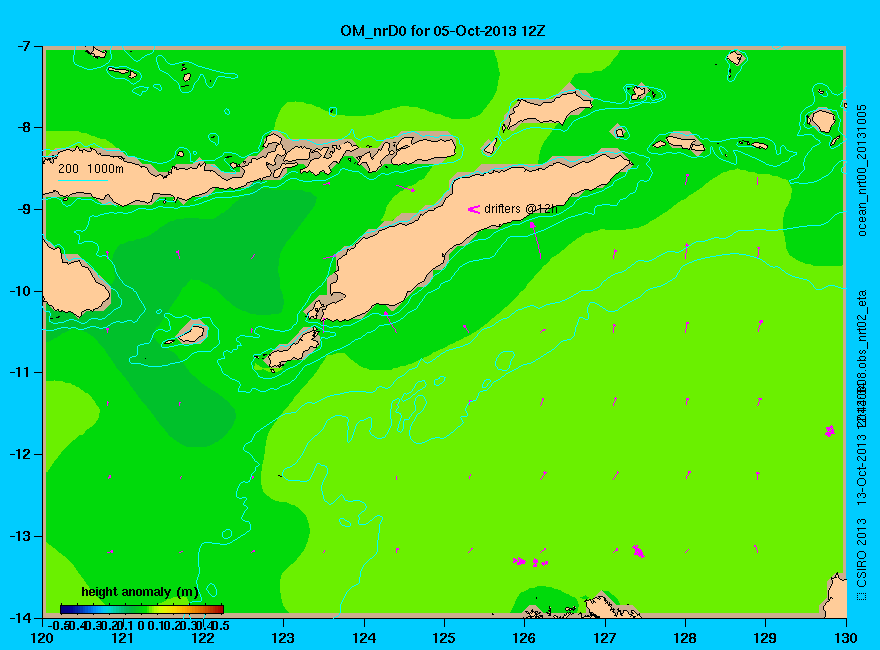Click the '-8' latitude axis label

(x=22, y=127)
